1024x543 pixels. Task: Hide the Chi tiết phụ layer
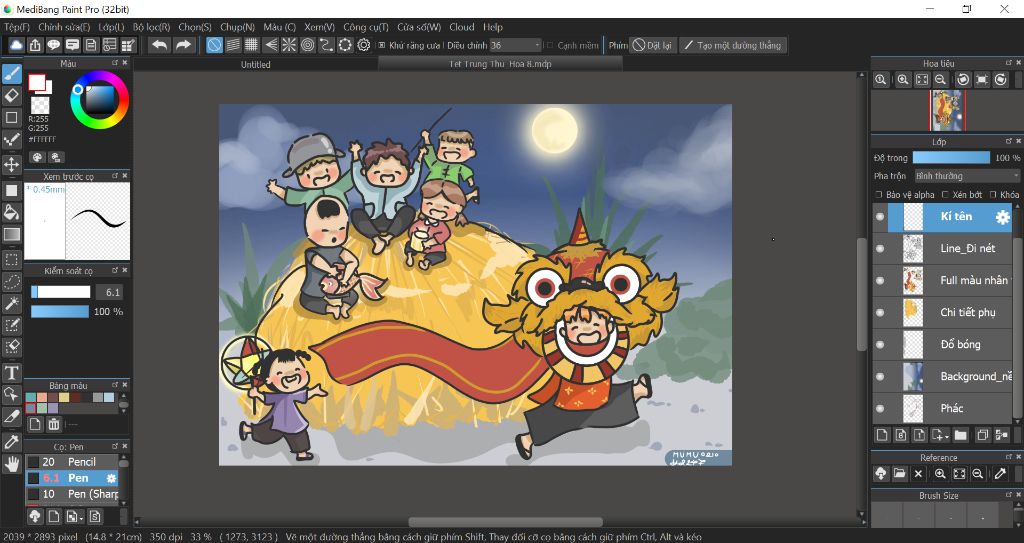click(880, 312)
